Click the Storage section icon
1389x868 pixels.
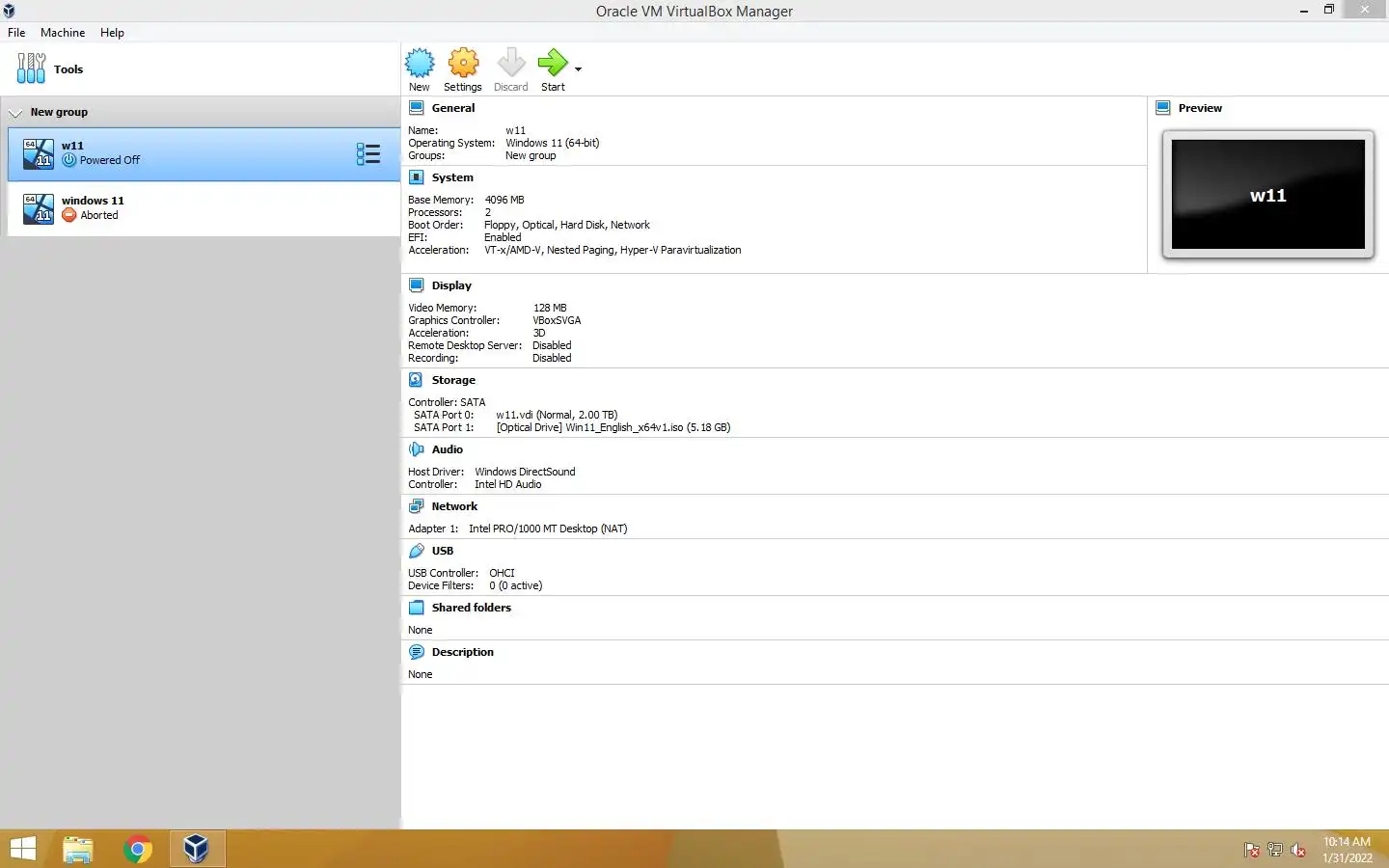pyautogui.click(x=417, y=380)
